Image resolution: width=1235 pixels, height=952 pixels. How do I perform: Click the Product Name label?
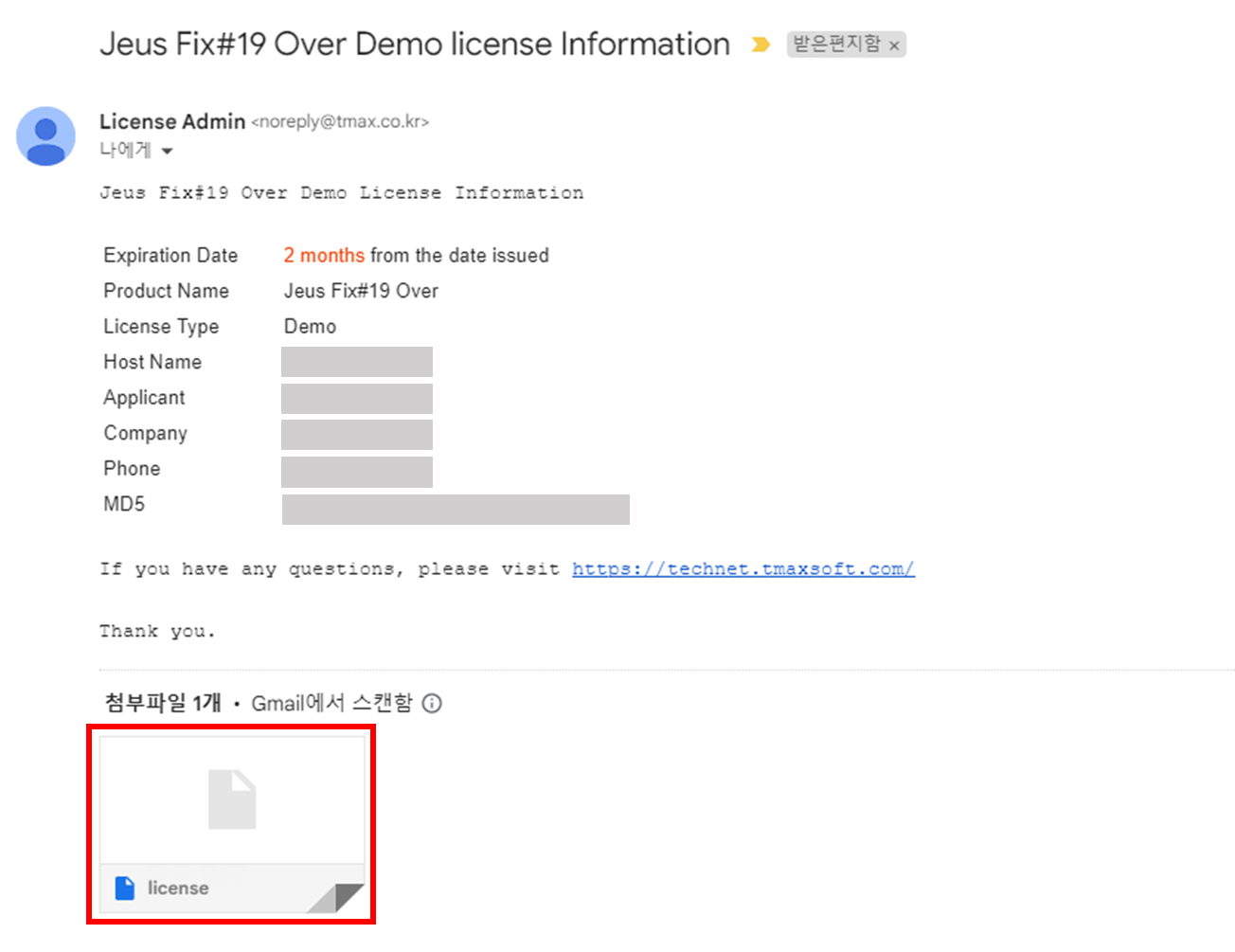point(166,291)
